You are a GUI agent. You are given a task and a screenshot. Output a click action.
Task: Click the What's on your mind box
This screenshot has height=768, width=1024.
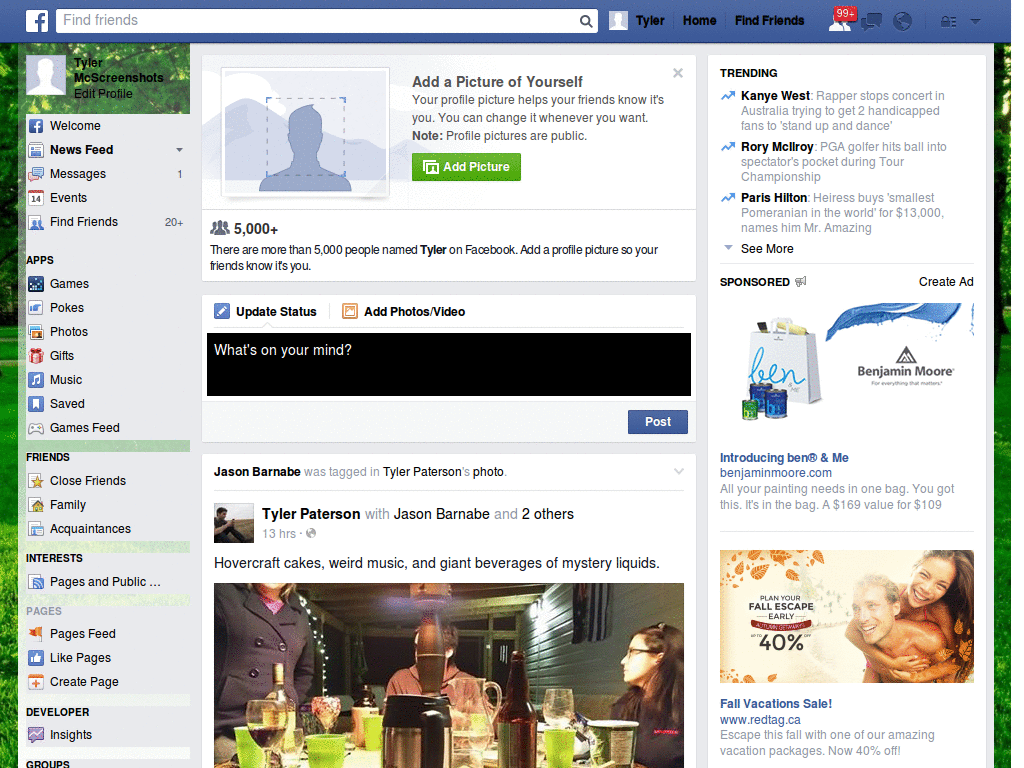(449, 364)
